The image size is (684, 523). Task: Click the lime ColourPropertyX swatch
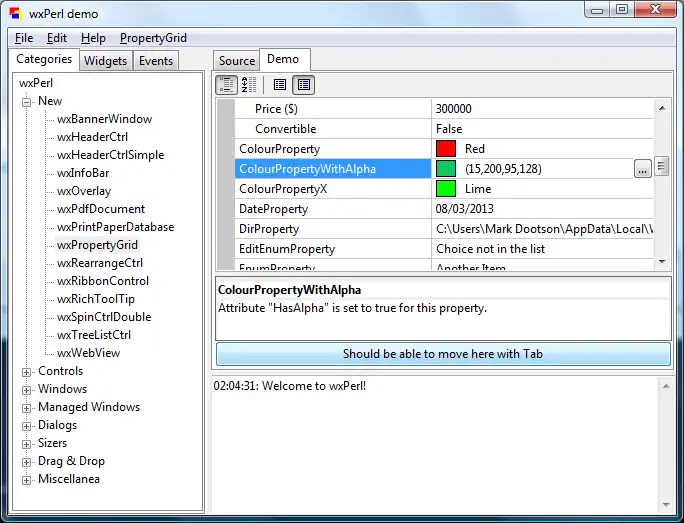446,189
